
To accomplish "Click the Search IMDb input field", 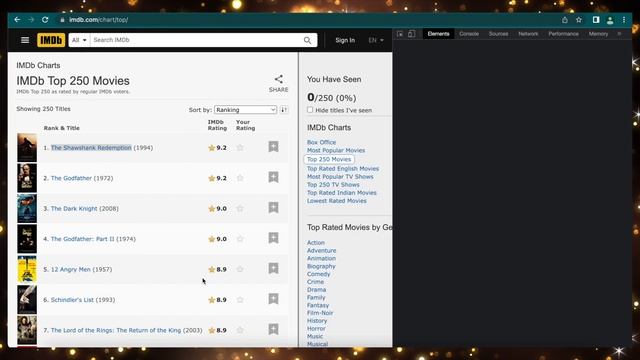I will pyautogui.click(x=196, y=40).
